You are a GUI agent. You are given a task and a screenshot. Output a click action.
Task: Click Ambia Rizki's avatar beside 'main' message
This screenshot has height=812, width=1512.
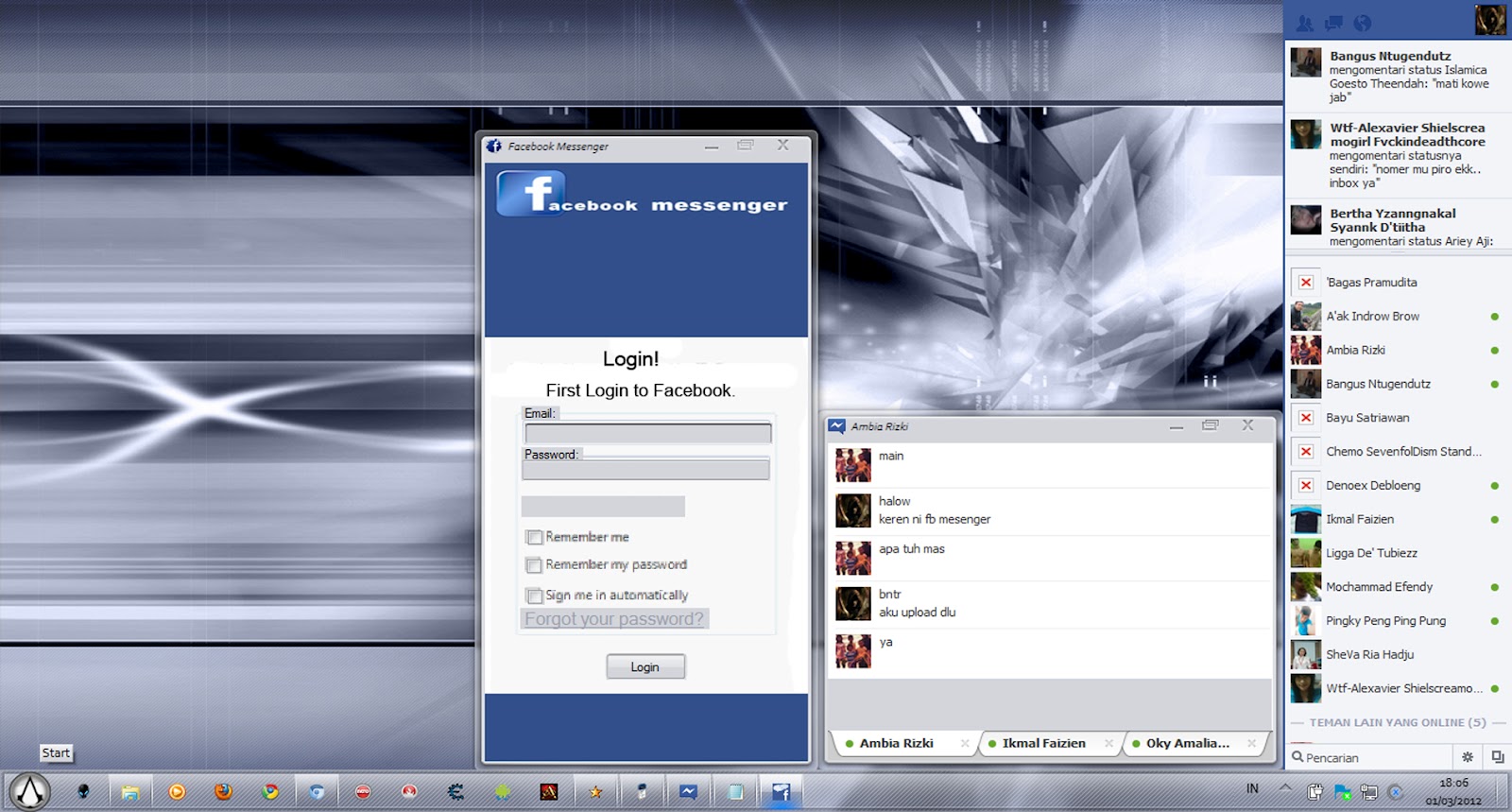pyautogui.click(x=852, y=464)
